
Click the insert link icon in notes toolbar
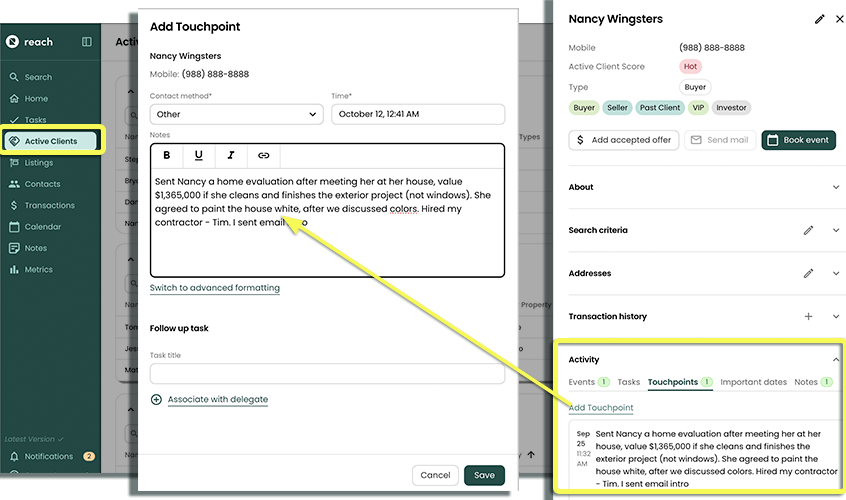point(264,156)
